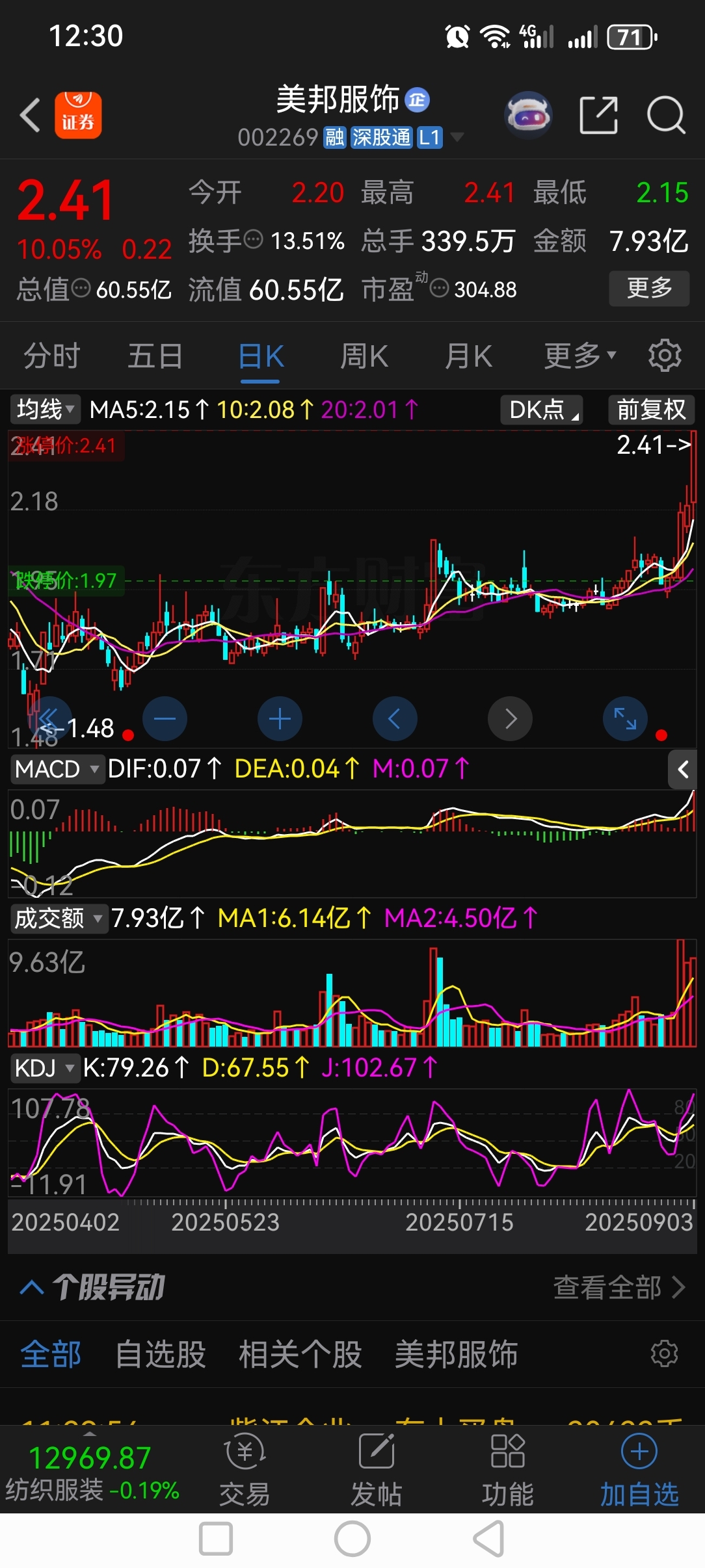Add stock via 加自选 button
This screenshot has width=705, height=1568.
(639, 1470)
